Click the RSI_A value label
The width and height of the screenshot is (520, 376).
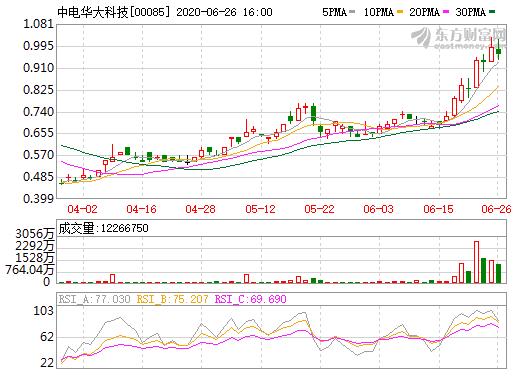coord(94,299)
